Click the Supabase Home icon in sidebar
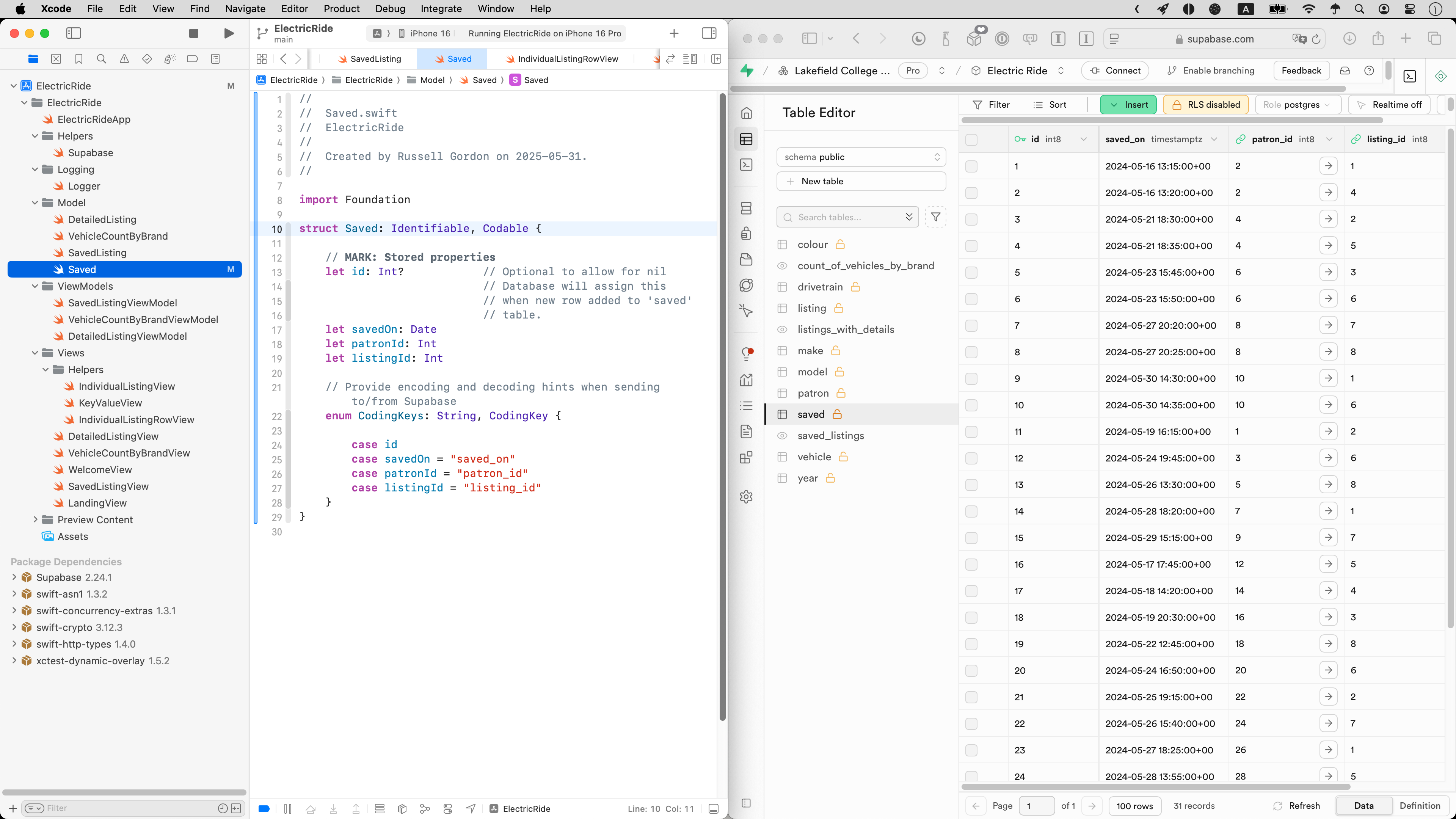The image size is (1456, 819). (x=746, y=113)
